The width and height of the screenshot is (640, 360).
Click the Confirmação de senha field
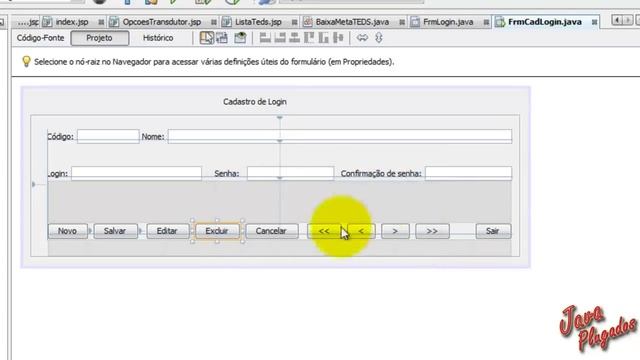(468, 173)
